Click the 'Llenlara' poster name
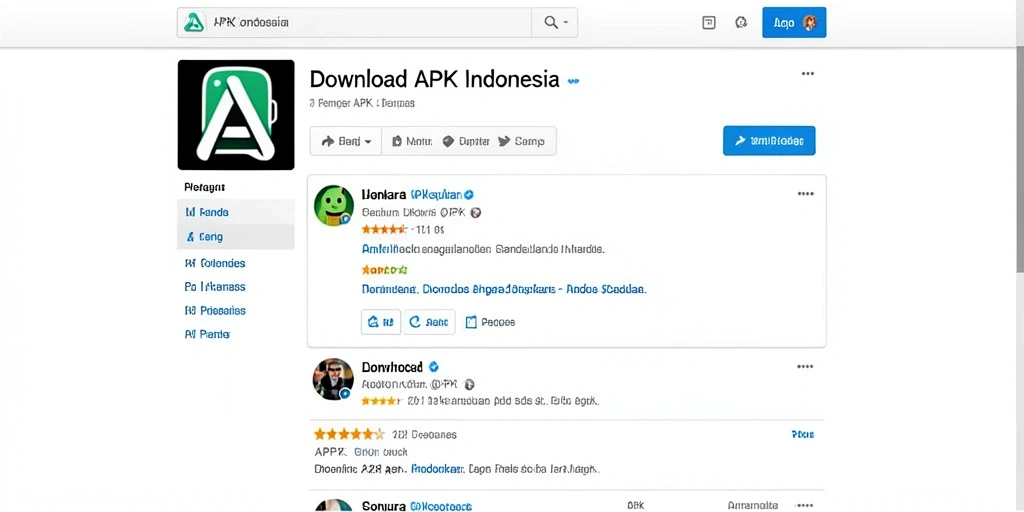Screen dimensions: 1024x512 (x=384, y=195)
